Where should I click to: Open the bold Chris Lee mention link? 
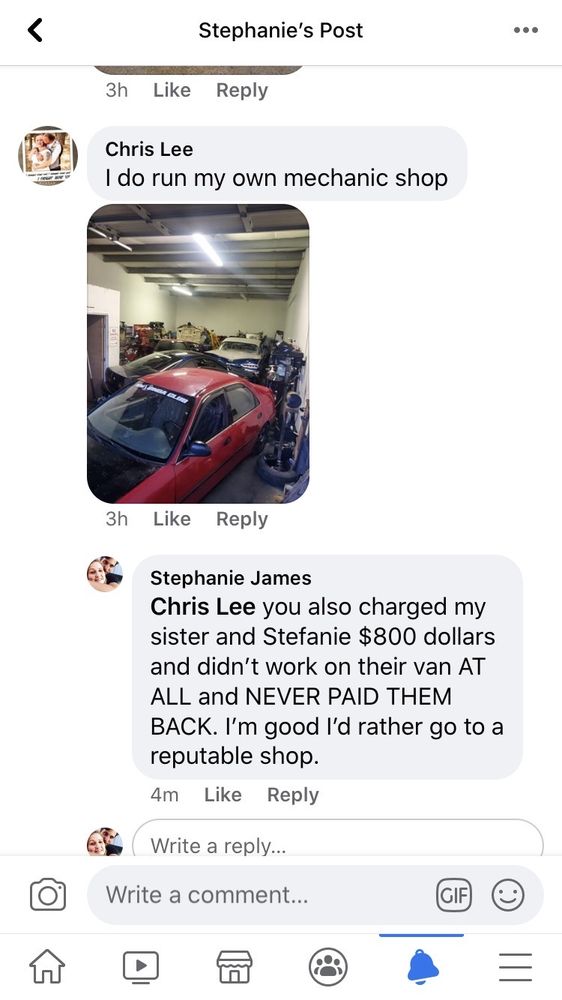pos(203,607)
